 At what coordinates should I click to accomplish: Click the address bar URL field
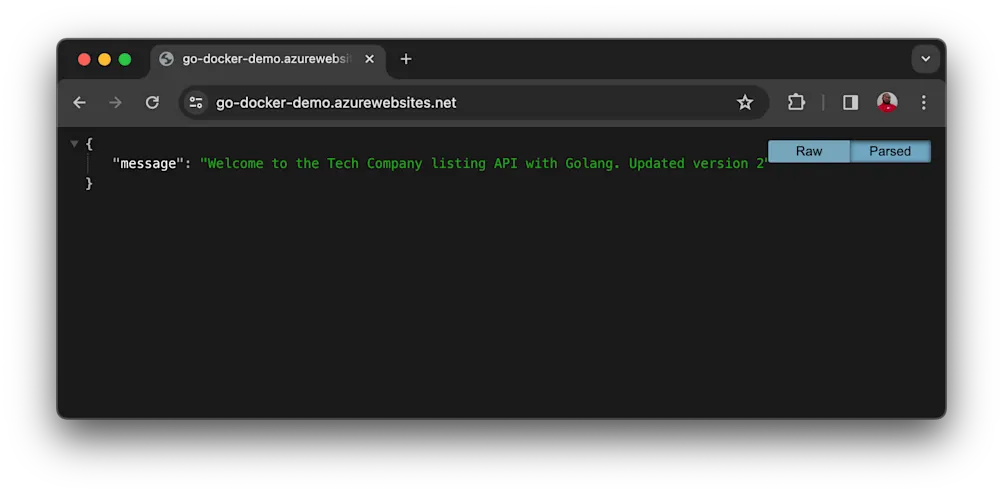(x=473, y=102)
